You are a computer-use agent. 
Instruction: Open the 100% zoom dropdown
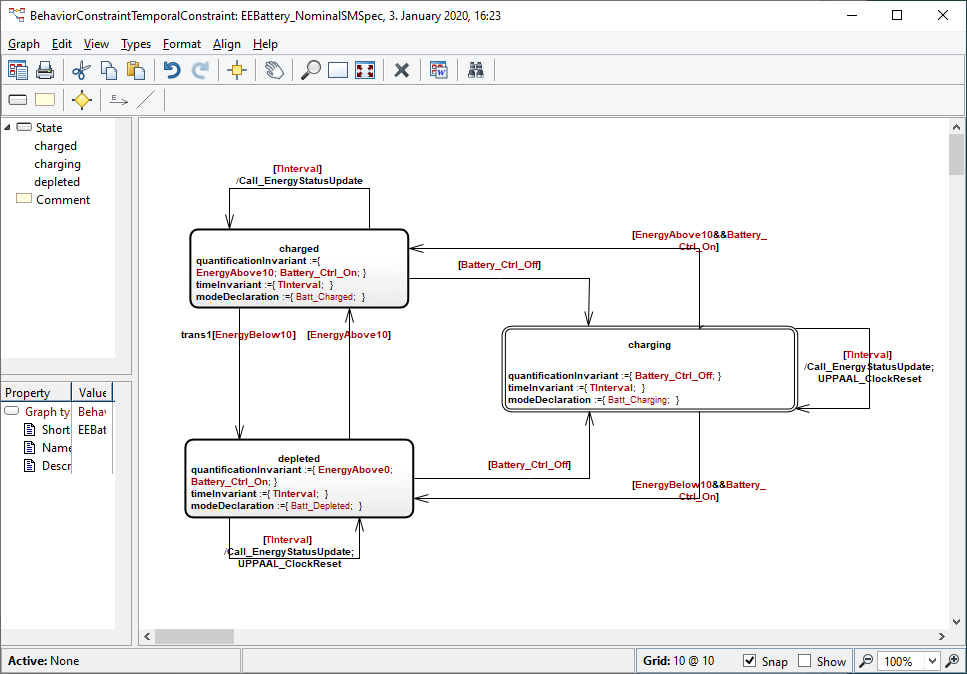pyautogui.click(x=933, y=661)
